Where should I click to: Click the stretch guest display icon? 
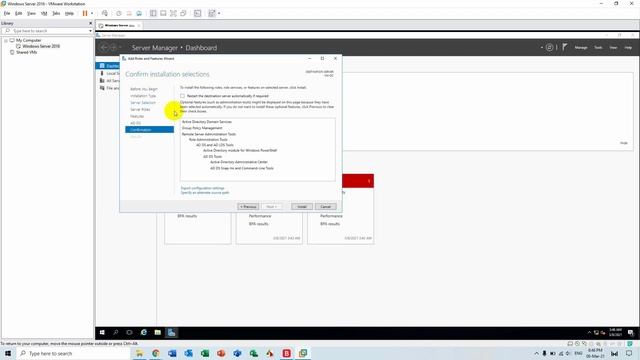(212, 13)
